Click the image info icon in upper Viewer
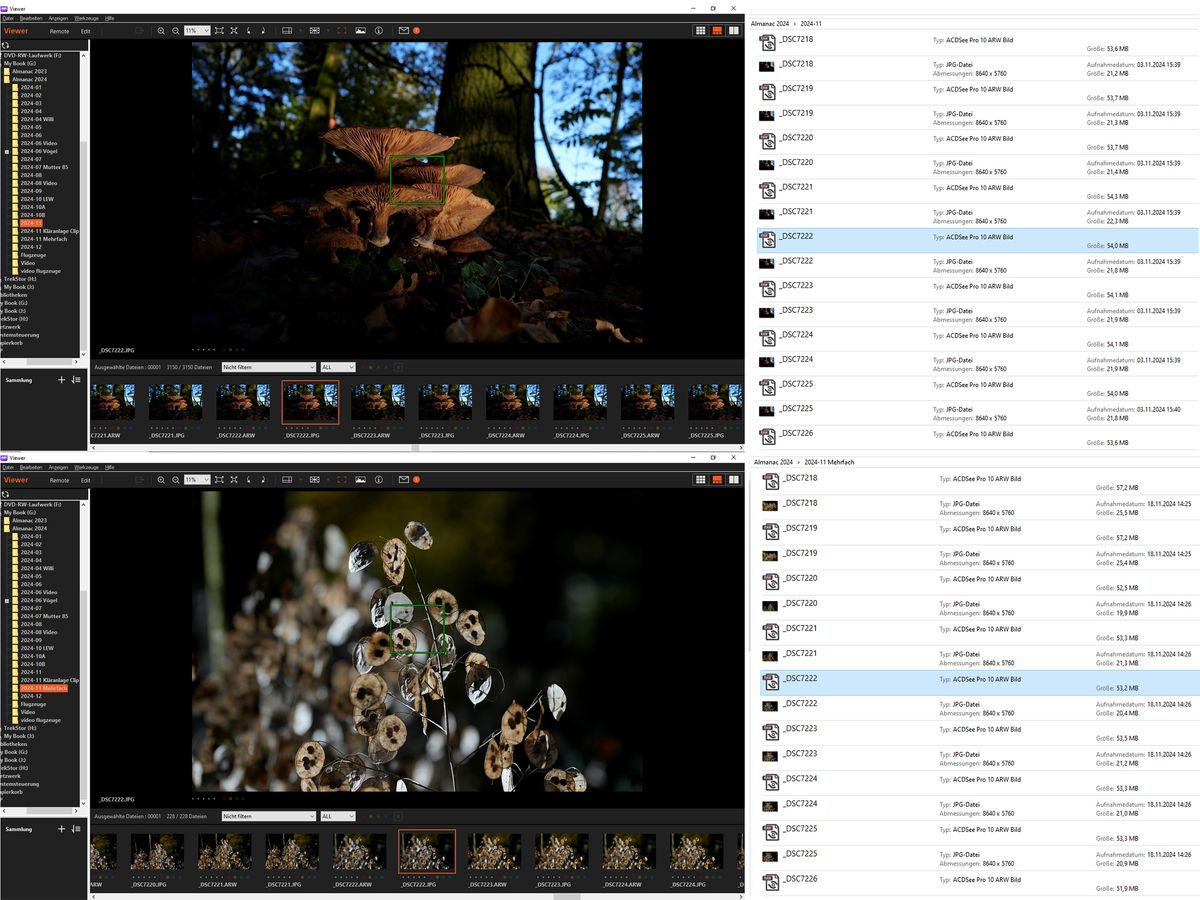The height and width of the screenshot is (900, 1200). [379, 31]
